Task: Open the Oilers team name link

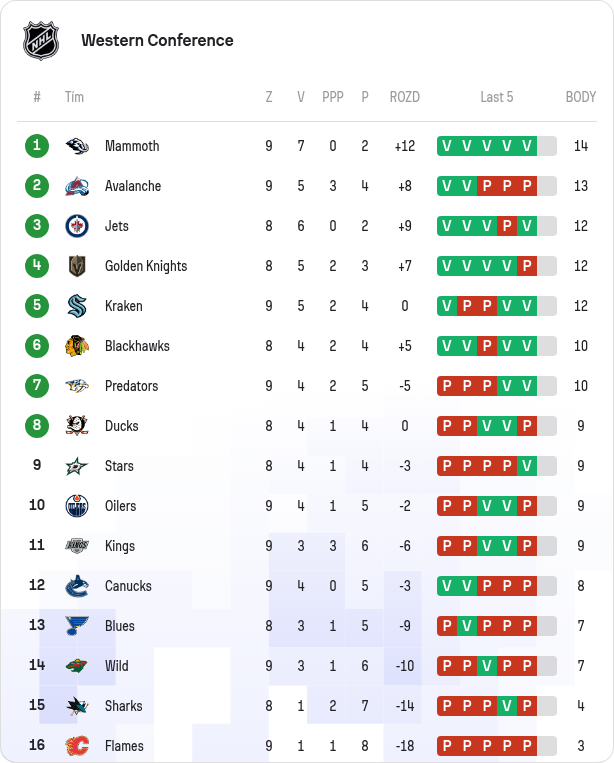Action: (x=120, y=506)
